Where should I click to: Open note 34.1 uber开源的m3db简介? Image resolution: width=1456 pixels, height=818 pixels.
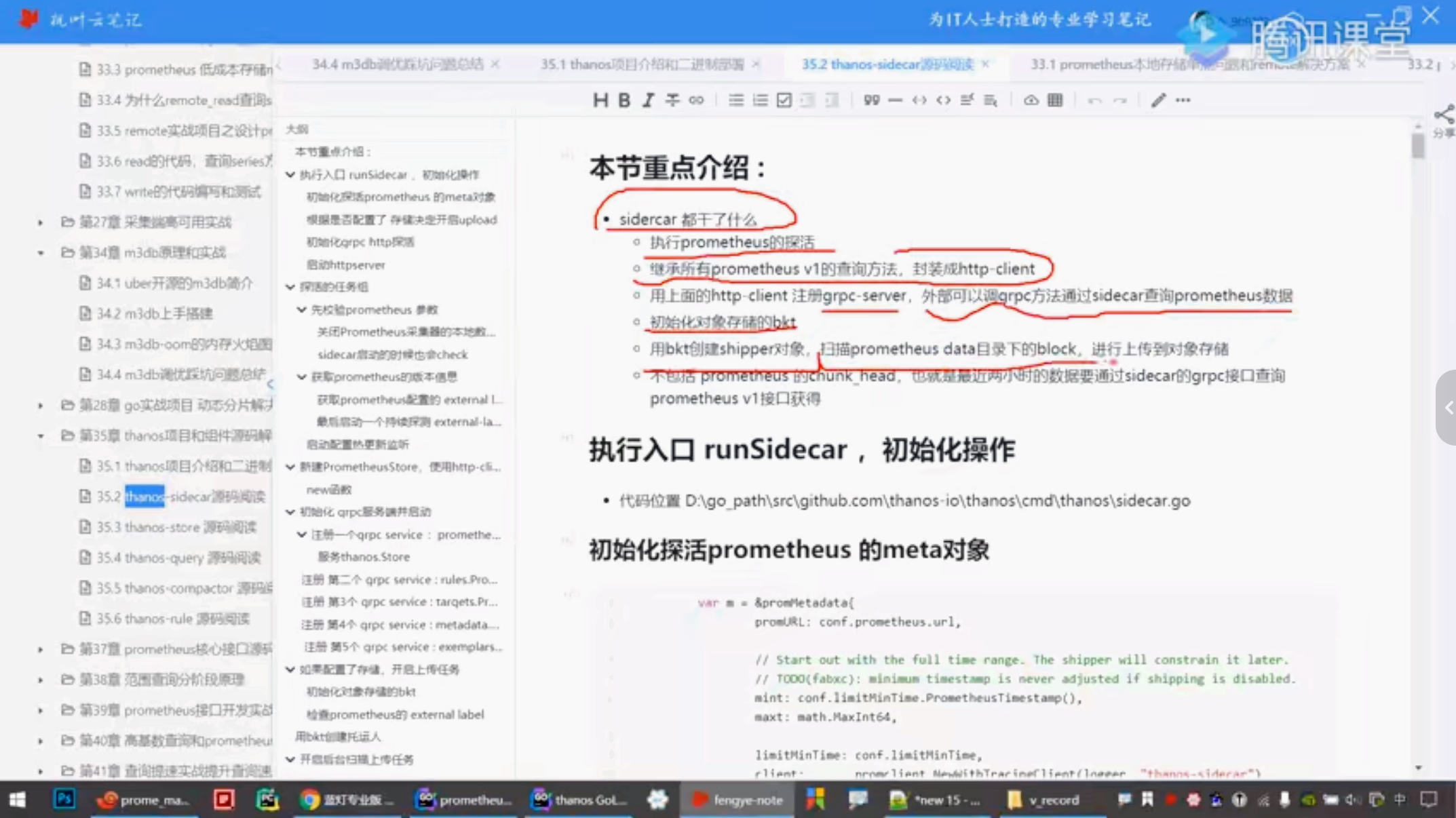pyautogui.click(x=174, y=283)
